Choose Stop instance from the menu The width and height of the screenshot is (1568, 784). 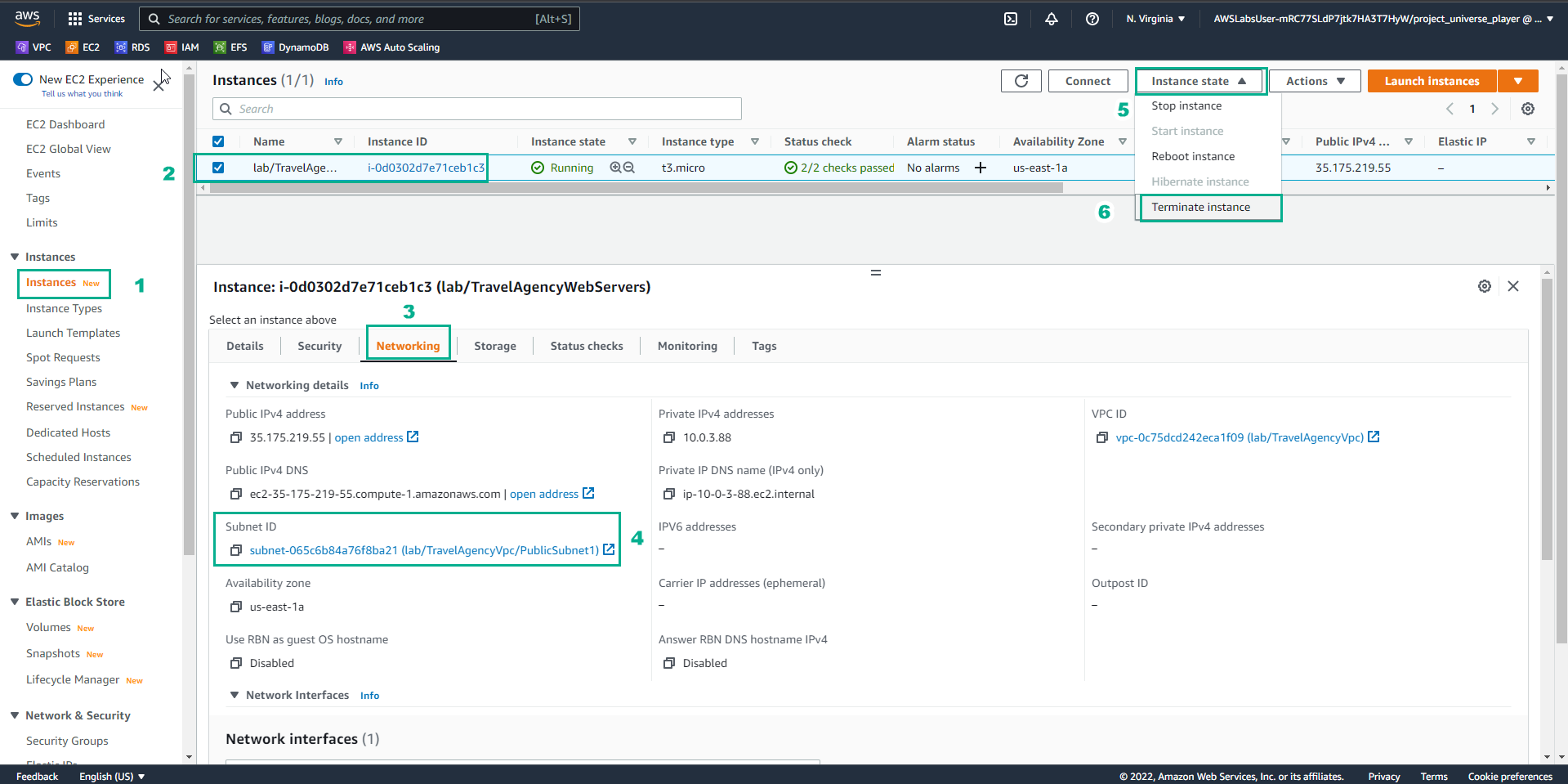coord(1186,105)
